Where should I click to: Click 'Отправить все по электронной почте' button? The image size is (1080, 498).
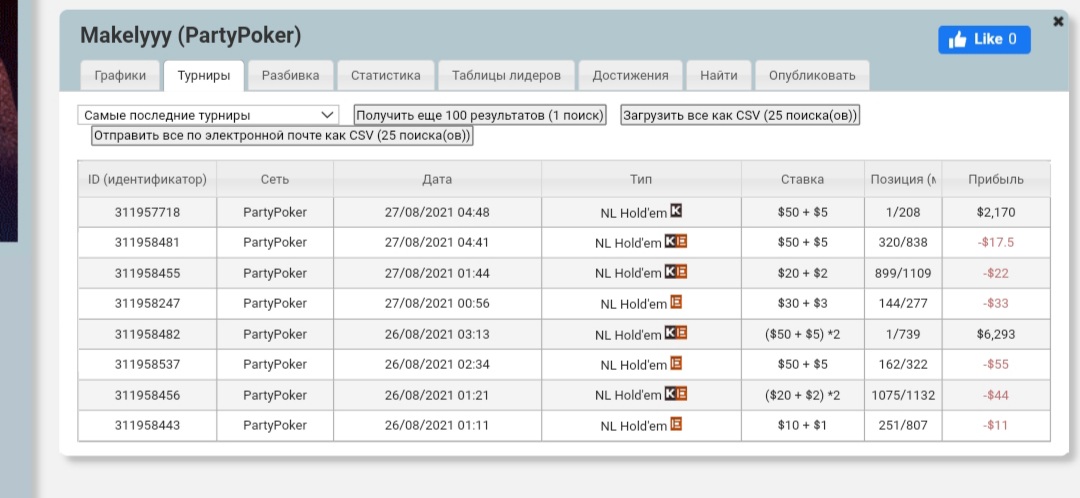[282, 136]
